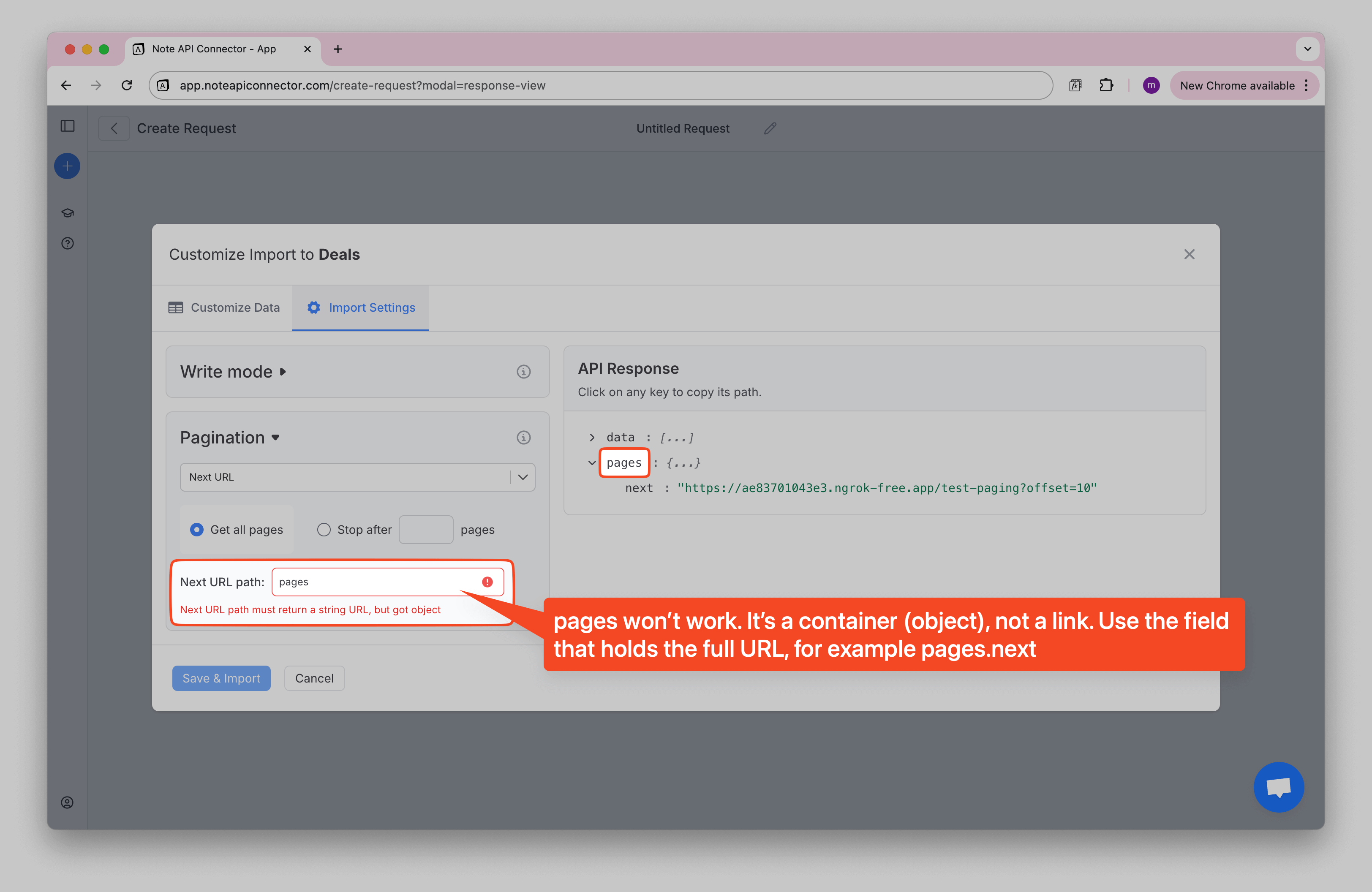This screenshot has height=892, width=1372.
Task: Click the Save & Import button
Action: click(x=221, y=677)
